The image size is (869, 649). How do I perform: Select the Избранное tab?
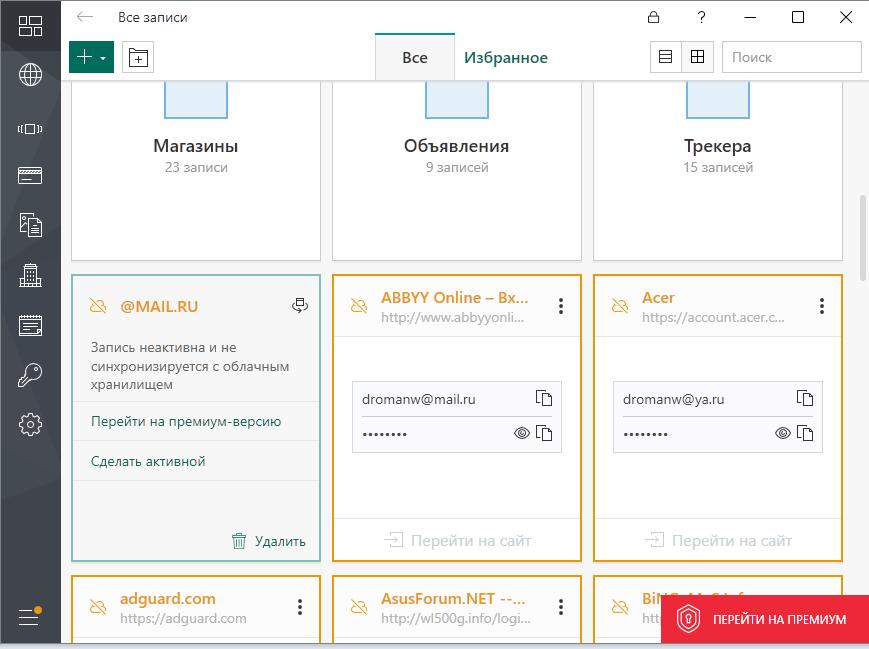point(505,58)
